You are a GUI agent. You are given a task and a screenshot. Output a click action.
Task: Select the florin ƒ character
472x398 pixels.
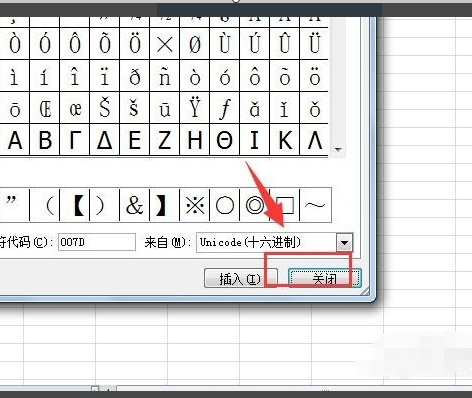[x=225, y=108]
